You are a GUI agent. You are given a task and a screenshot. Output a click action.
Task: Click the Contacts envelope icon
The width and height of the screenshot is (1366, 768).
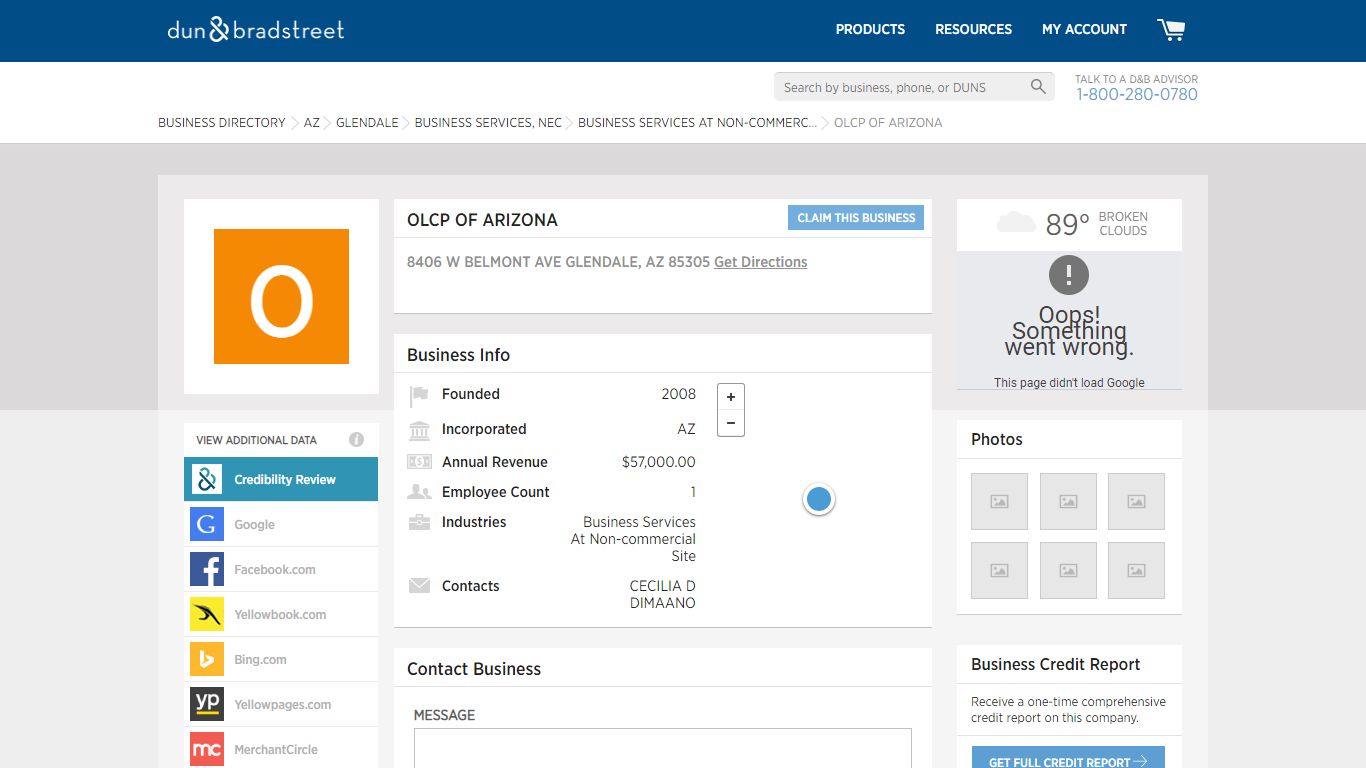click(419, 586)
